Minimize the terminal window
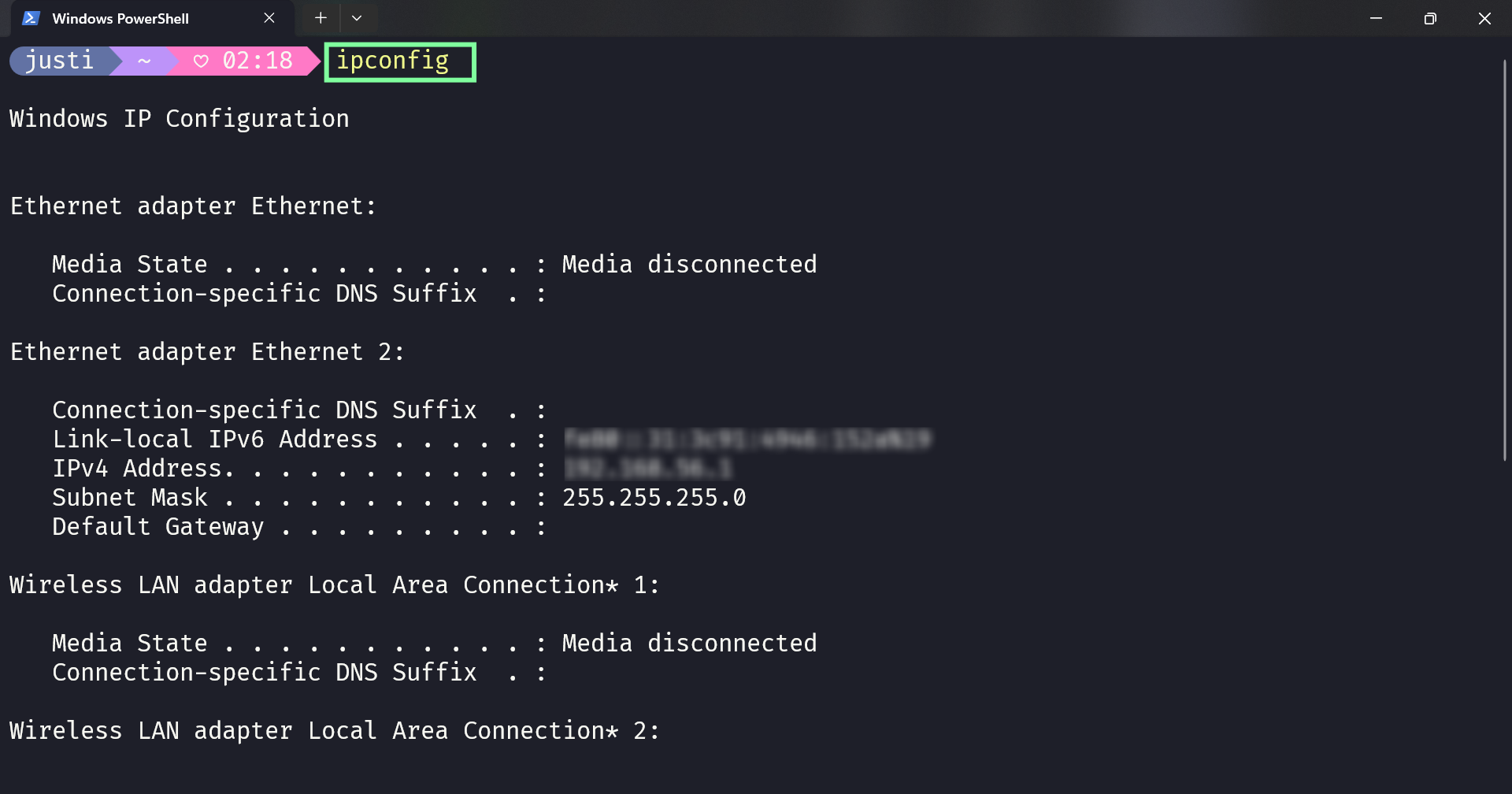 pyautogui.click(x=1375, y=18)
